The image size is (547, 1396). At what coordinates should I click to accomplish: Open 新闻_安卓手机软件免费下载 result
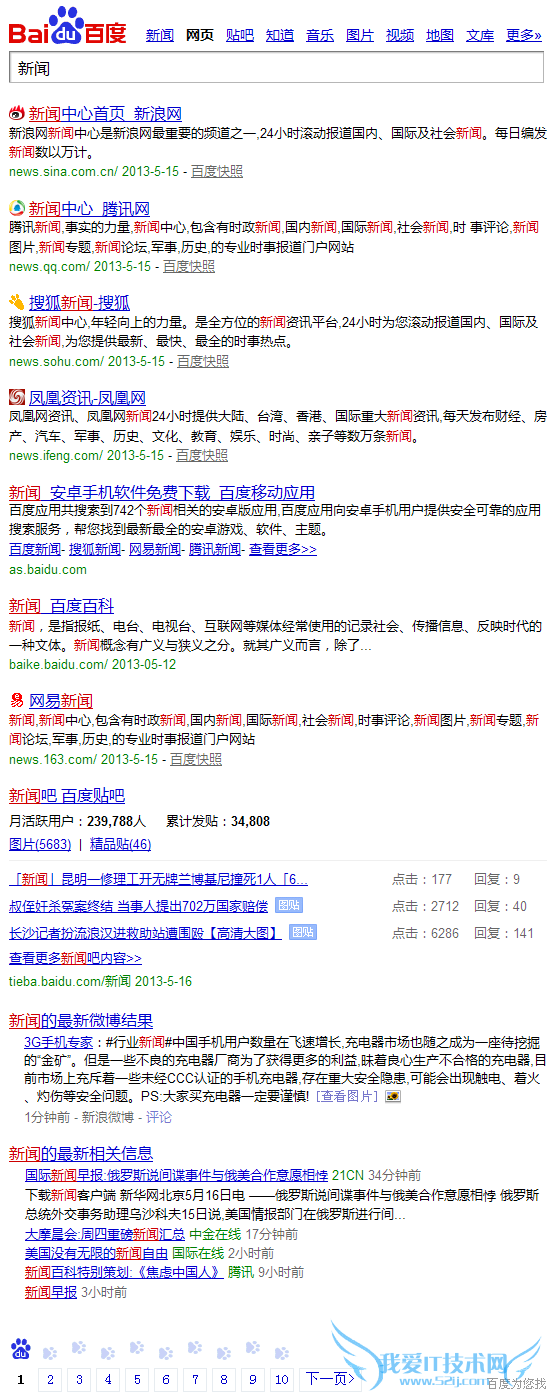coord(162,492)
